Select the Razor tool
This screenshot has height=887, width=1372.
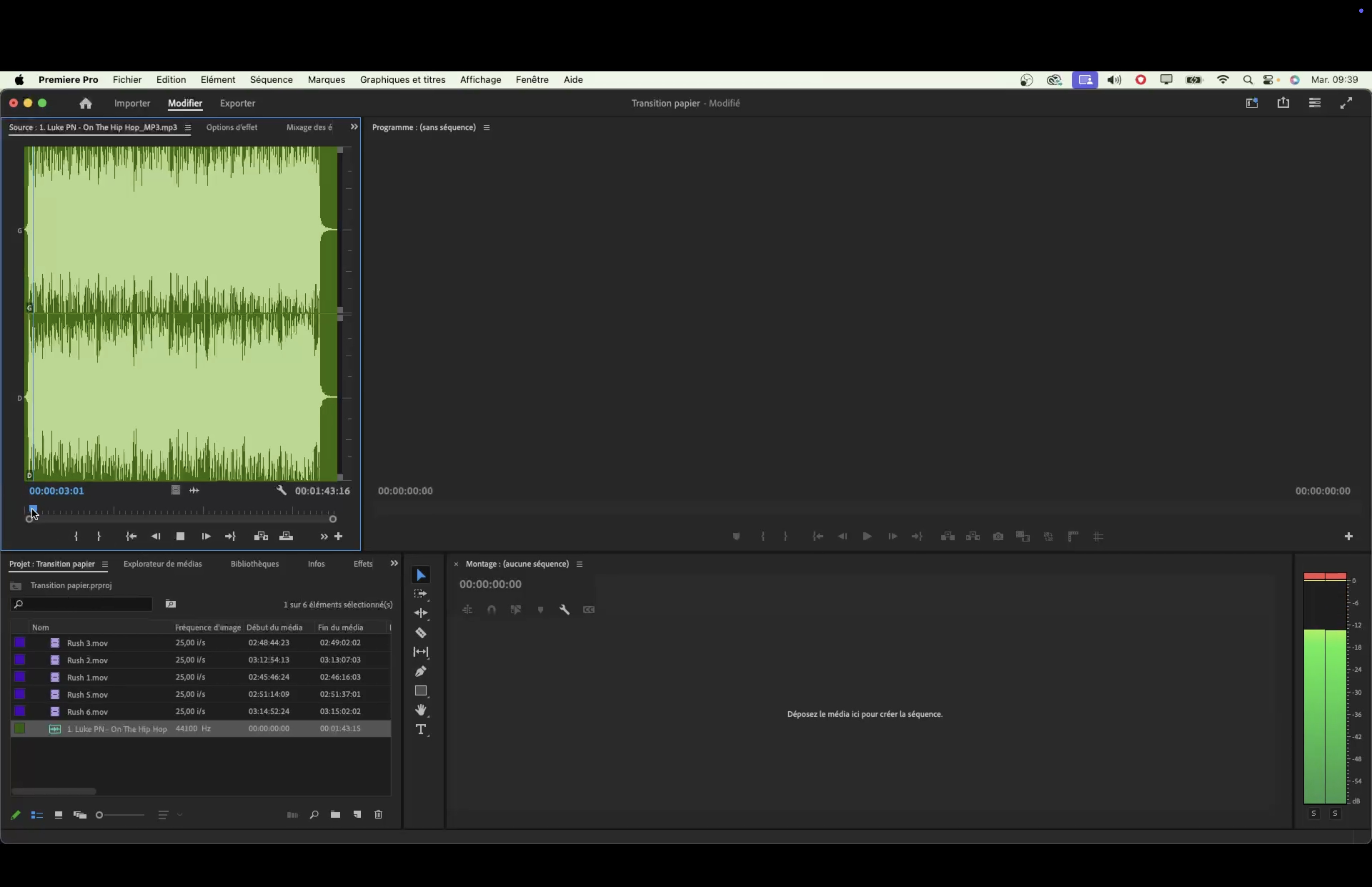pyautogui.click(x=421, y=633)
